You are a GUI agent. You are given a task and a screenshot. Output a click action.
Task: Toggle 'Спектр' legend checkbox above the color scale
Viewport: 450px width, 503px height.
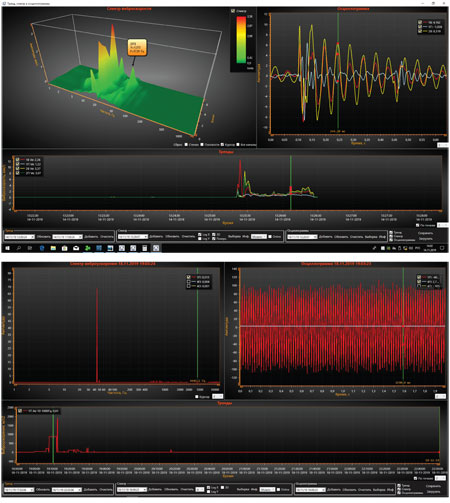pyautogui.click(x=233, y=11)
